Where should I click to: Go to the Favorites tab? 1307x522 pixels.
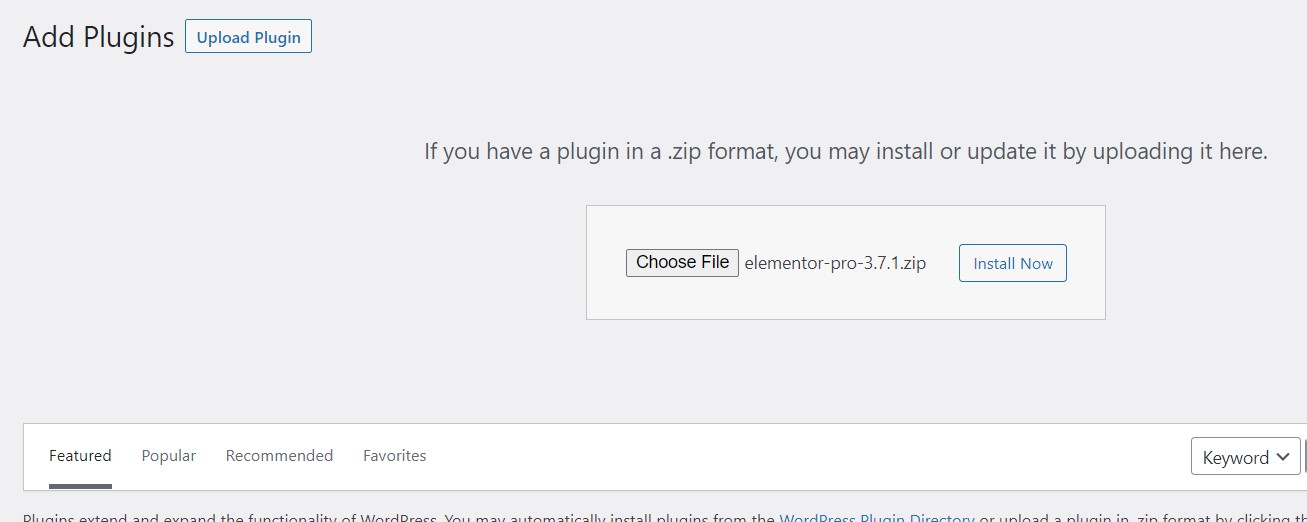(x=394, y=456)
